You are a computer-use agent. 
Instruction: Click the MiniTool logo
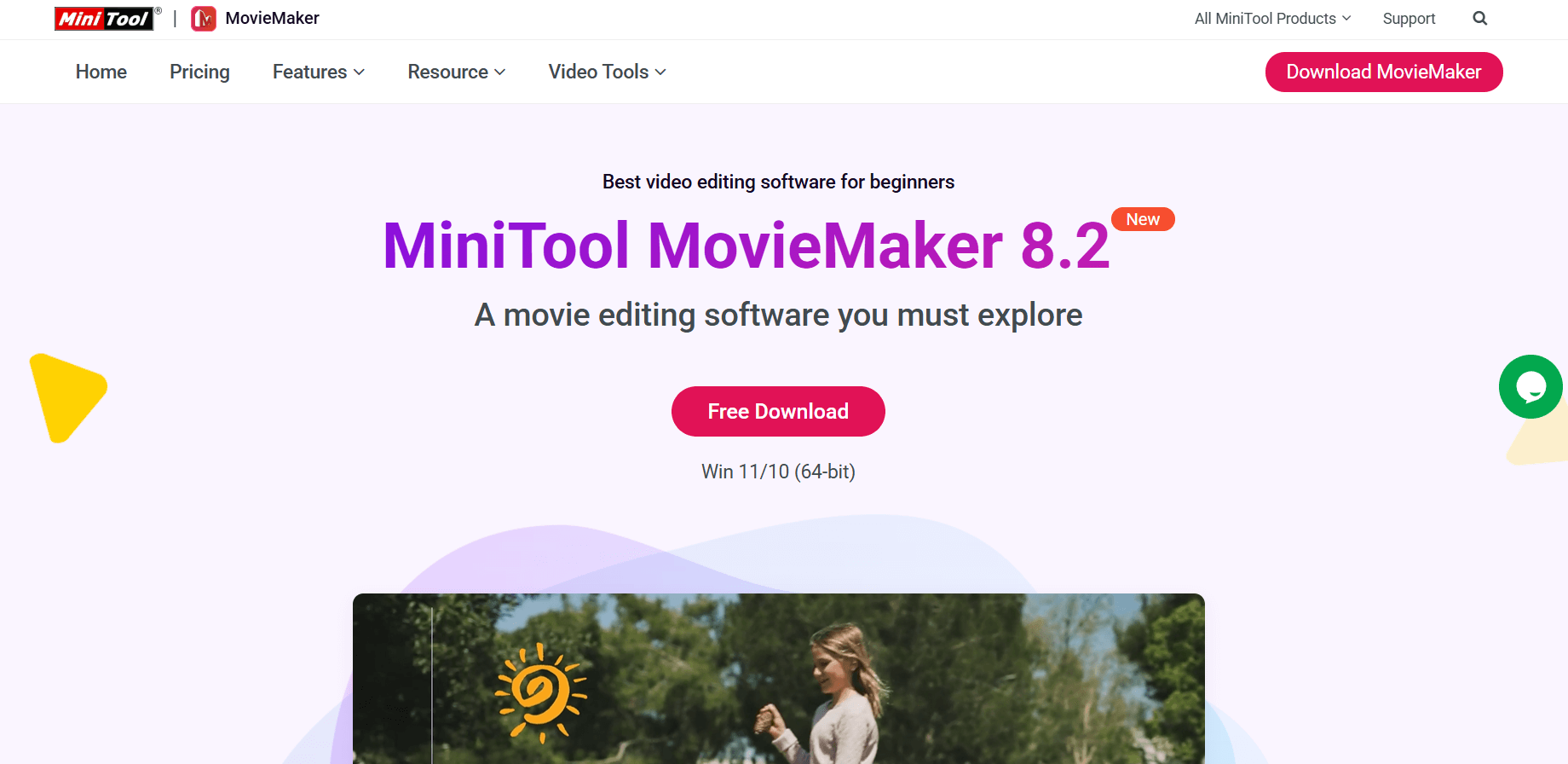107,19
